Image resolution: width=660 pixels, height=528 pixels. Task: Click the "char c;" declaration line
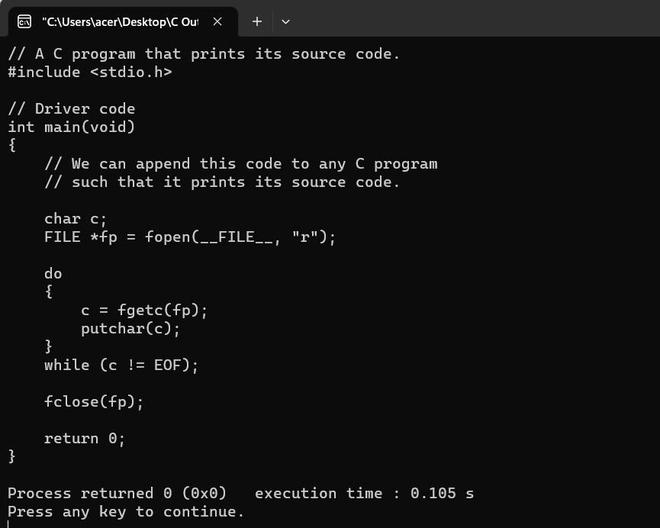click(x=75, y=219)
